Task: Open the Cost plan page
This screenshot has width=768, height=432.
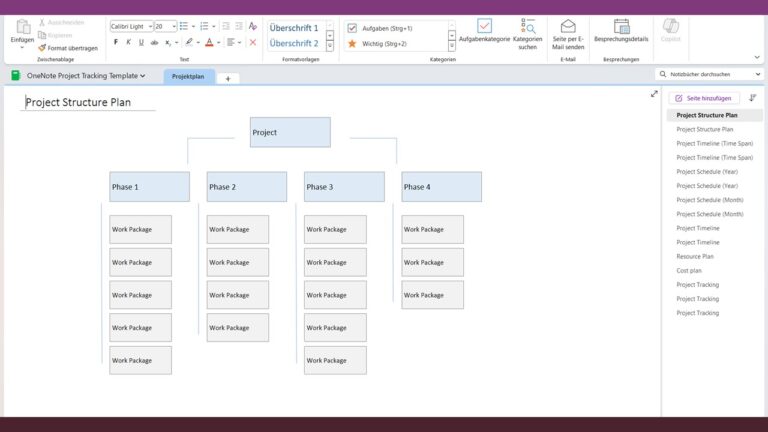Action: point(689,270)
